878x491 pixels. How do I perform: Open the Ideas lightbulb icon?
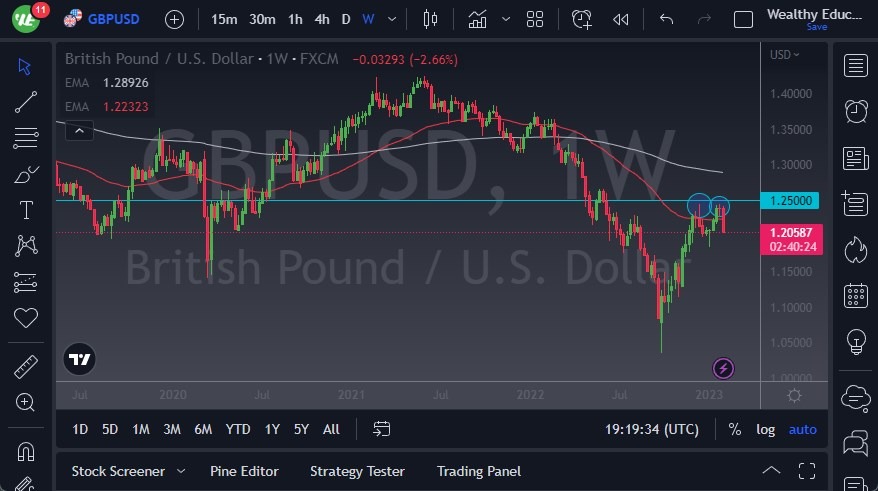click(x=855, y=341)
